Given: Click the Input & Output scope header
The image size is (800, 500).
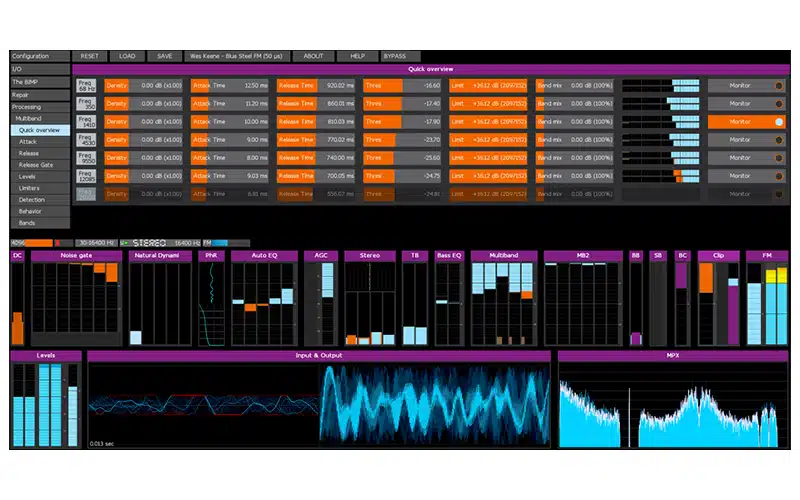Looking at the screenshot, I should click(319, 356).
